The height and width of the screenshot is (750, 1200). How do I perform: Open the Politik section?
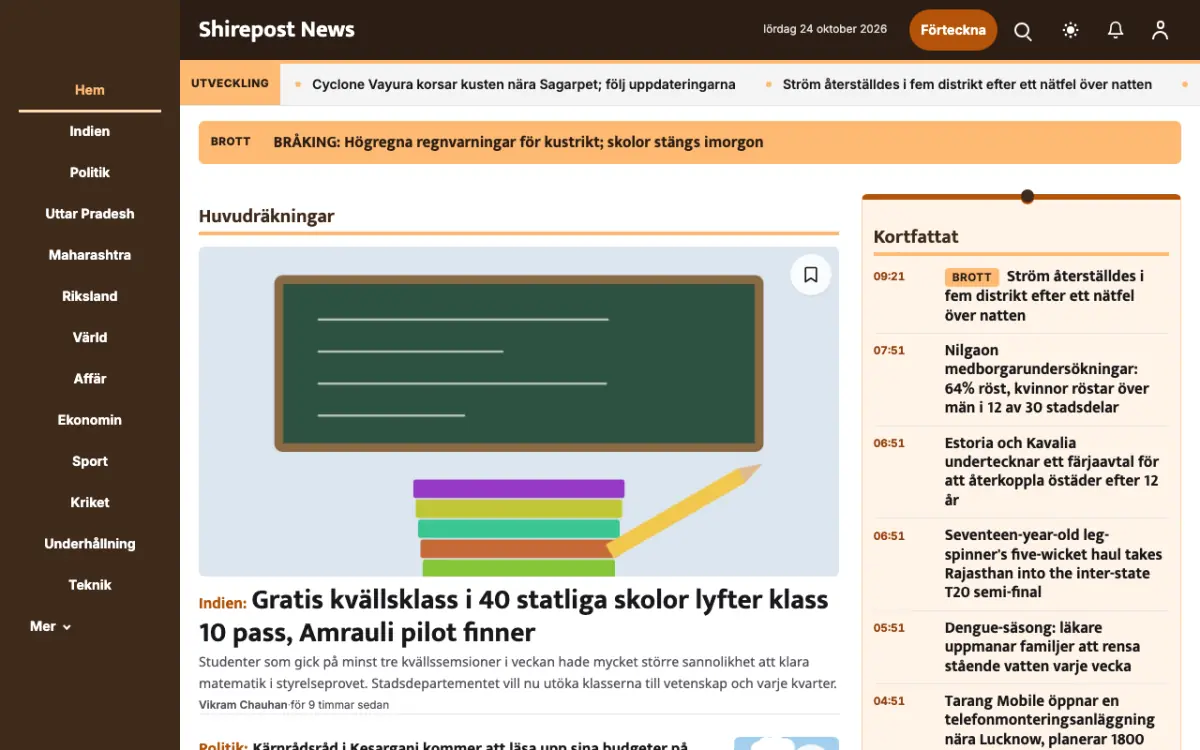pyautogui.click(x=90, y=172)
